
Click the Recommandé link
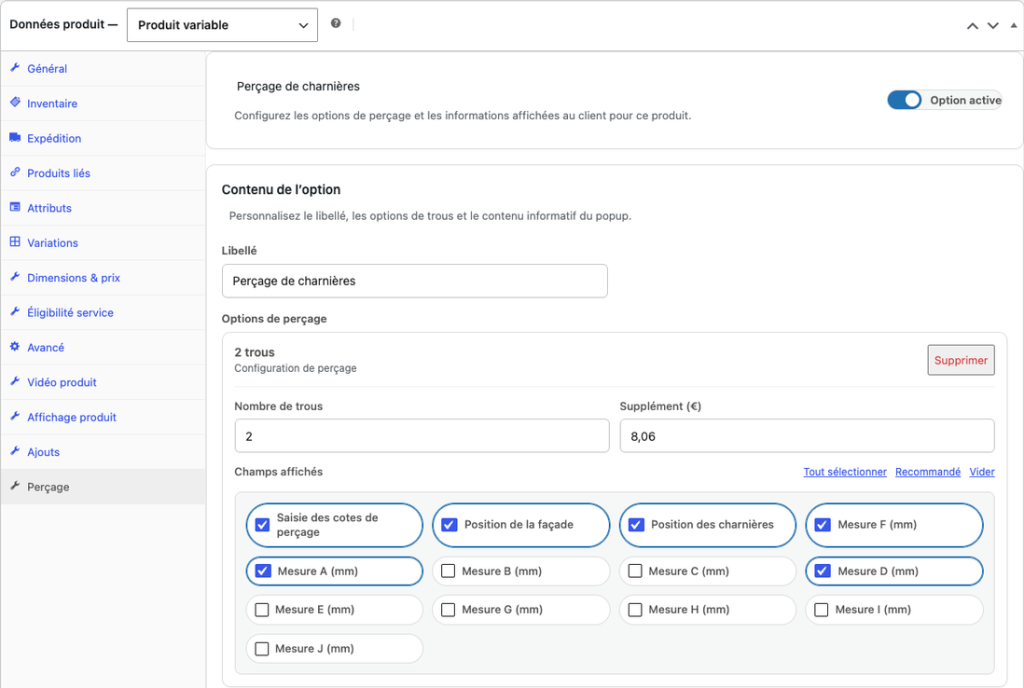coord(928,472)
